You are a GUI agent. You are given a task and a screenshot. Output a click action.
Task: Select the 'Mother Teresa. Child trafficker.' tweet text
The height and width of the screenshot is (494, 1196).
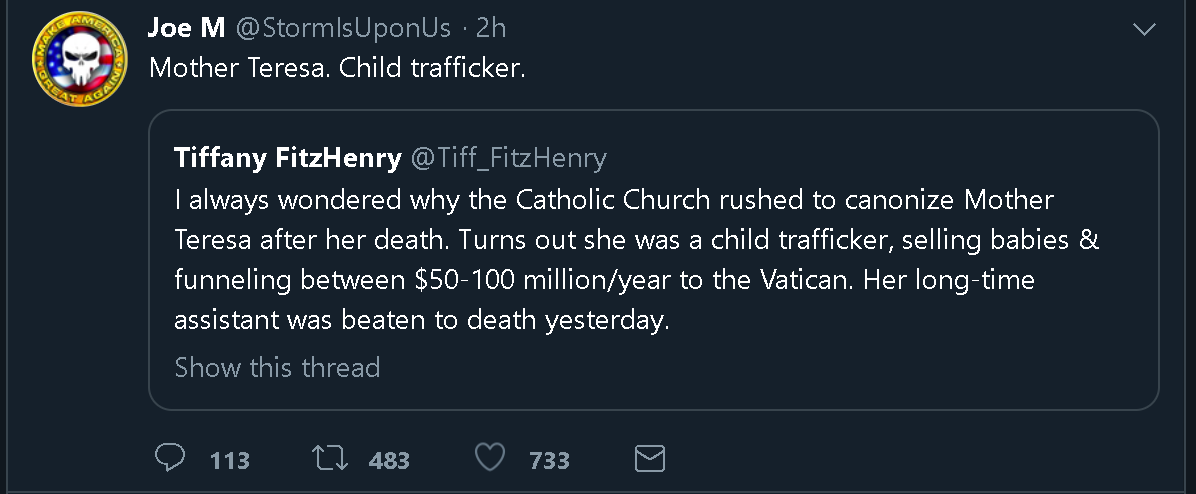[x=336, y=69]
